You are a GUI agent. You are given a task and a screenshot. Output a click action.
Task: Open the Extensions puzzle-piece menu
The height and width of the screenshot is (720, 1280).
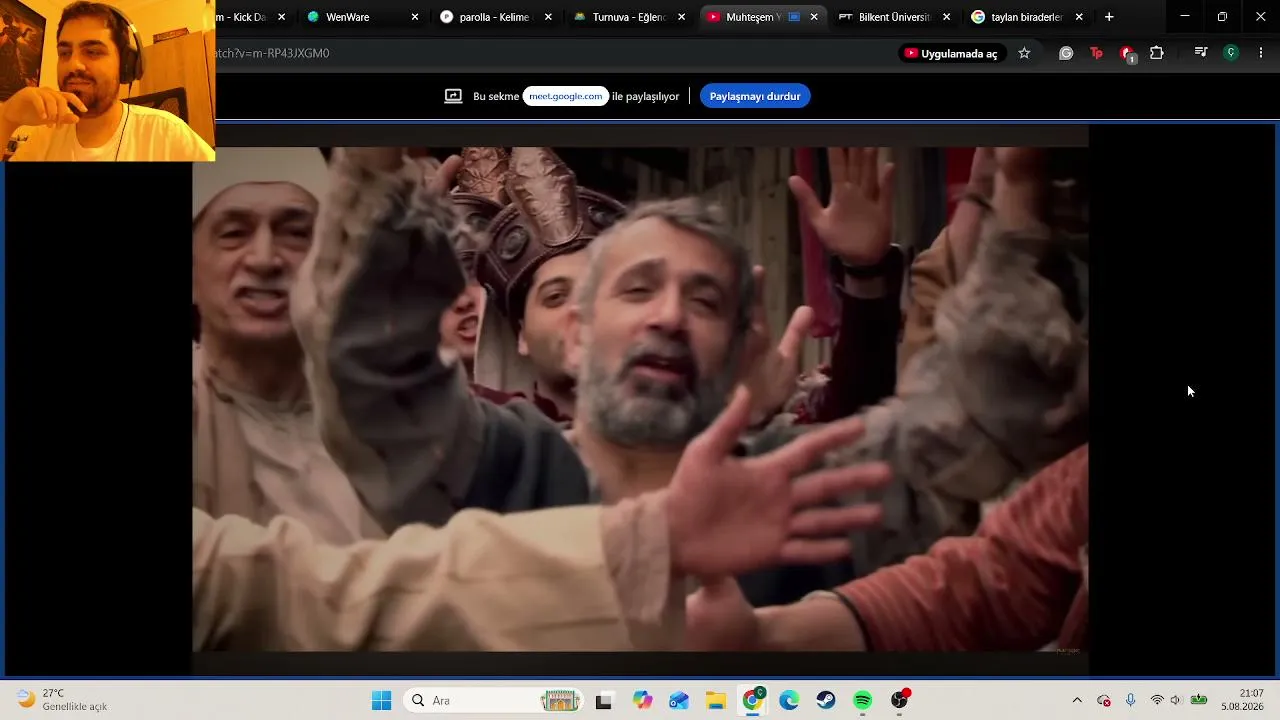tap(1157, 53)
